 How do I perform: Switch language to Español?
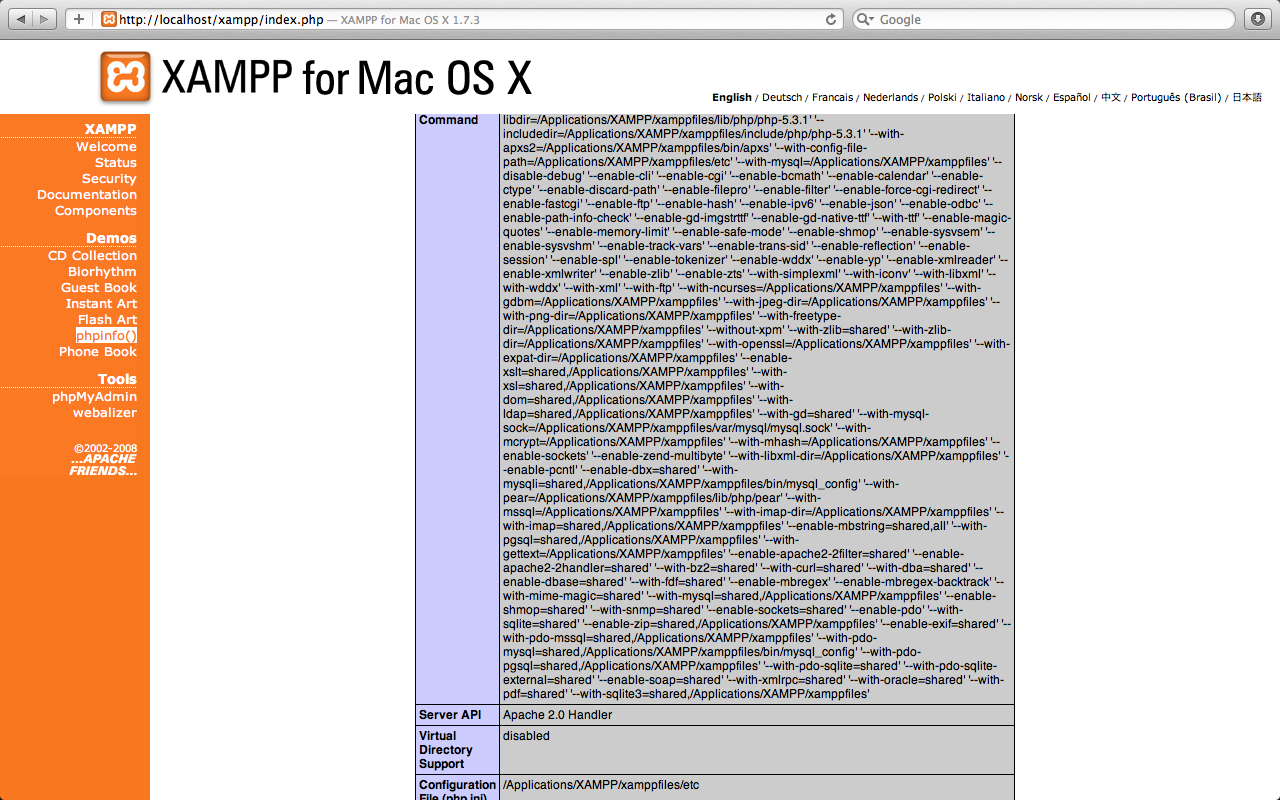pos(1071,98)
